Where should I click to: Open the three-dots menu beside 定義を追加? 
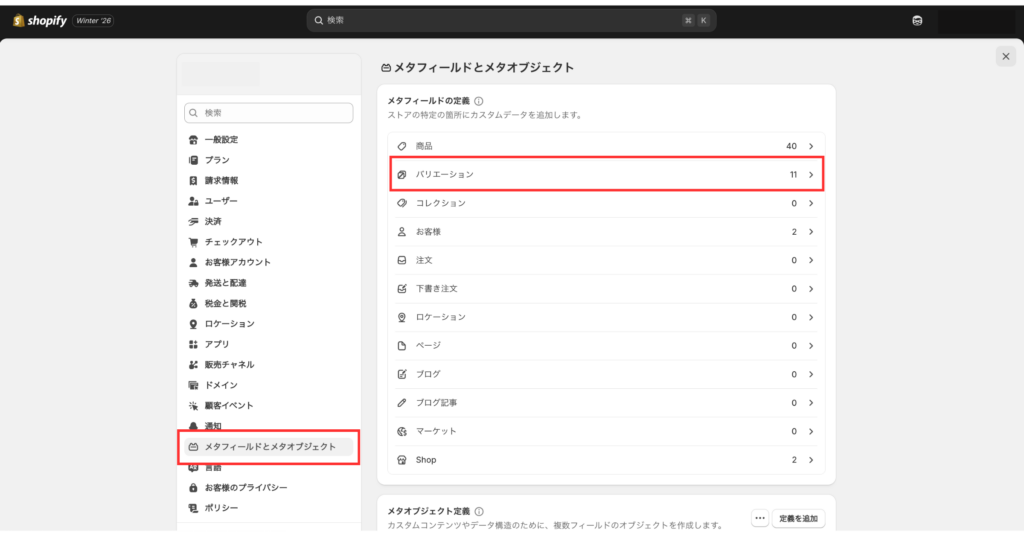coord(760,518)
